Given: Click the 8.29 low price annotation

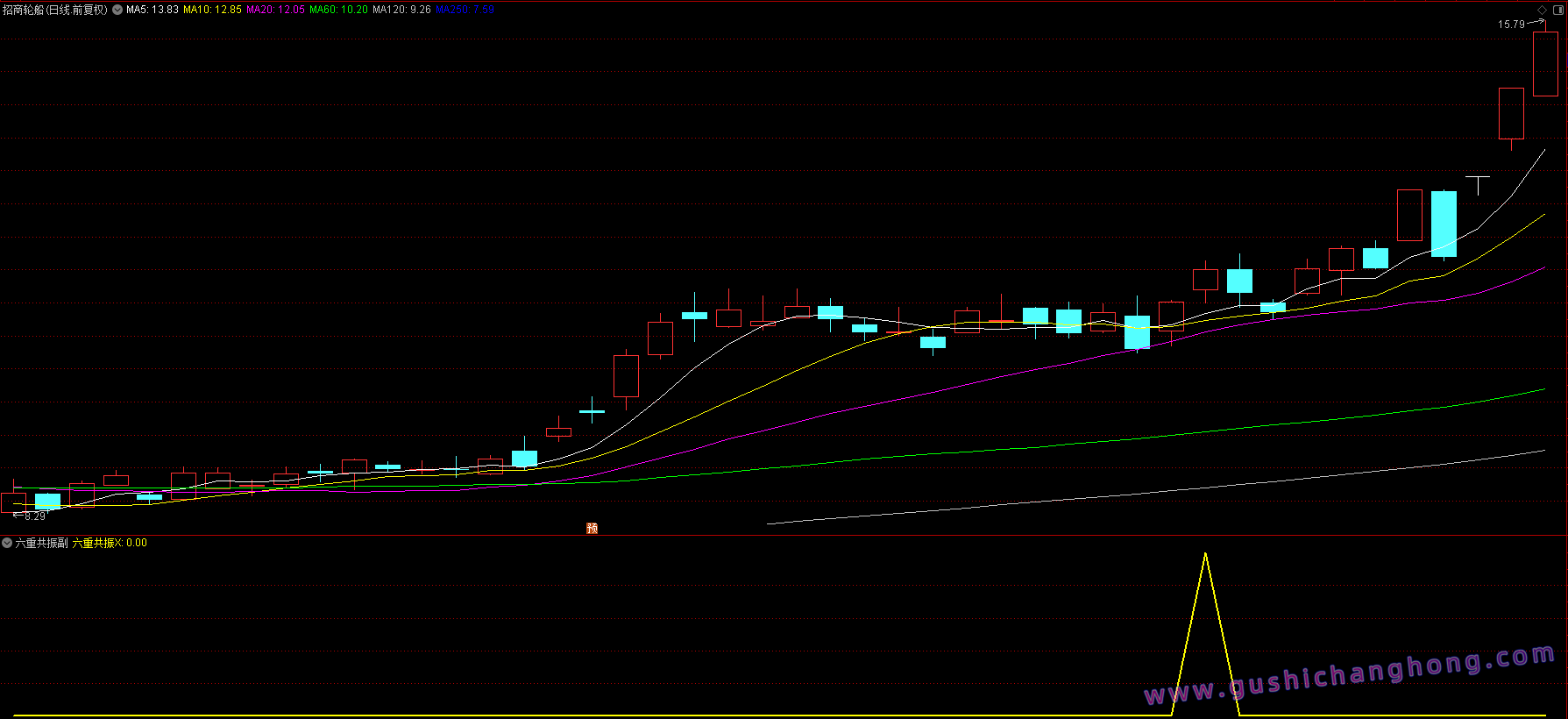Looking at the screenshot, I should 34,516.
